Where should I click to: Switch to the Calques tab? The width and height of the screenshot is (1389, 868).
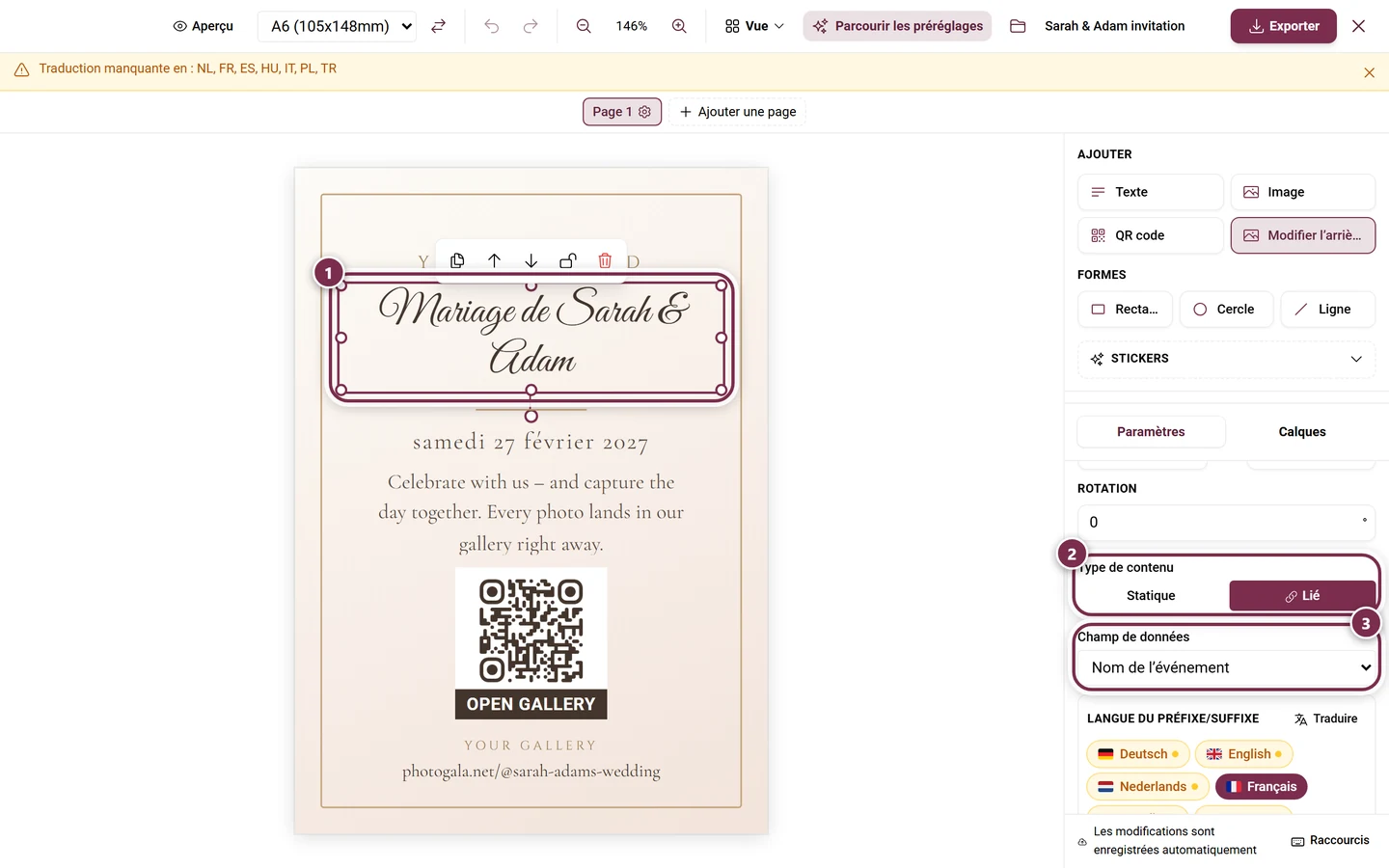pyautogui.click(x=1302, y=432)
